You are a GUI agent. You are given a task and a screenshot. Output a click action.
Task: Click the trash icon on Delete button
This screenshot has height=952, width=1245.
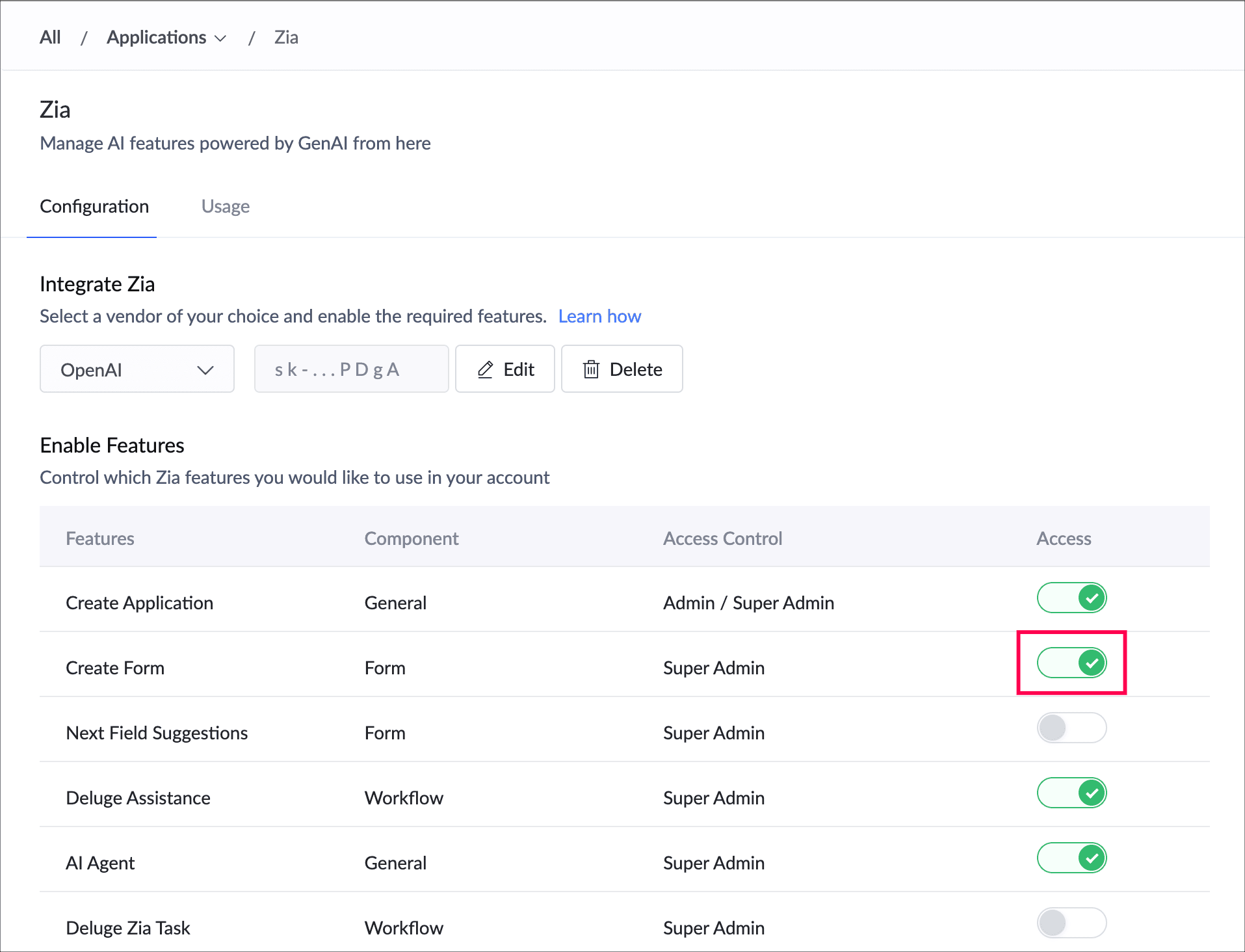tap(591, 369)
